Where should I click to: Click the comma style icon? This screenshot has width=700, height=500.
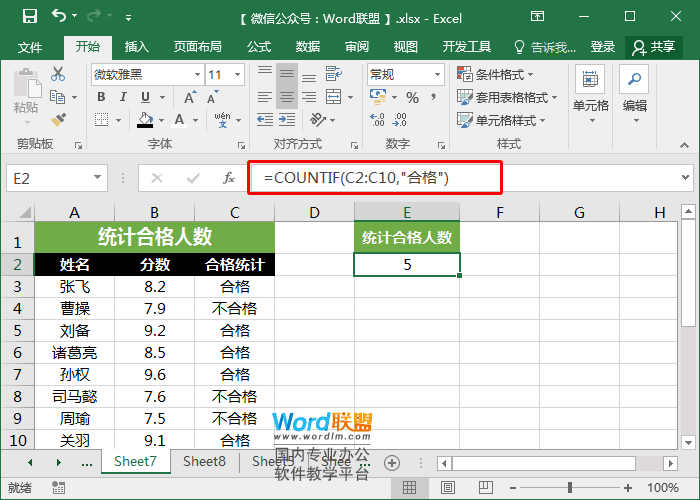pyautogui.click(x=433, y=97)
